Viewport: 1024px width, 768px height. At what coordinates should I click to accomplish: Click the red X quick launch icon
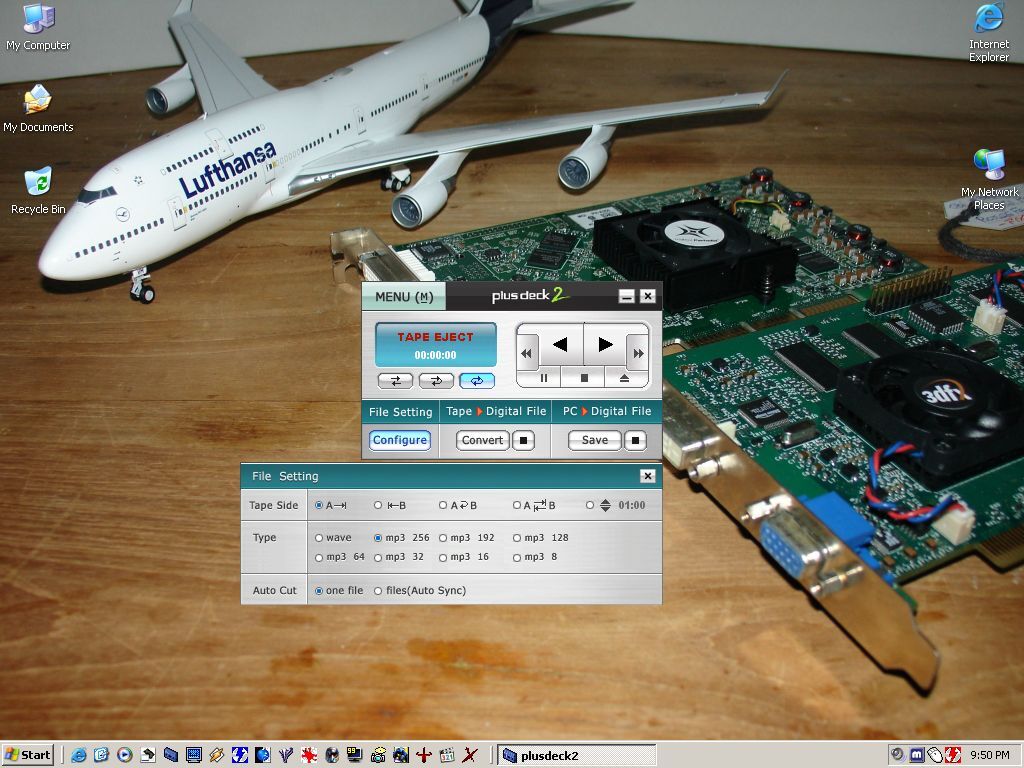470,756
